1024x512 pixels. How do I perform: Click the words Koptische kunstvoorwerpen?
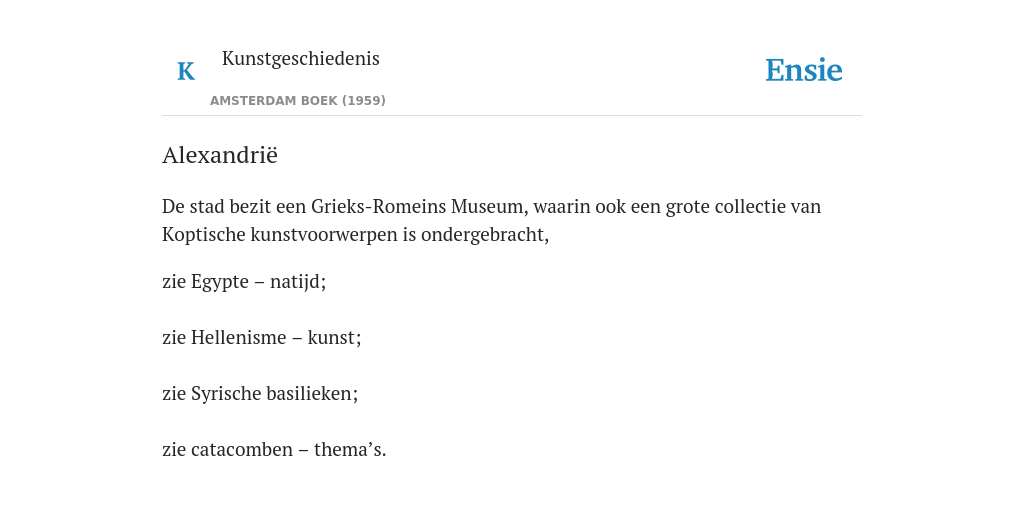[x=280, y=234]
